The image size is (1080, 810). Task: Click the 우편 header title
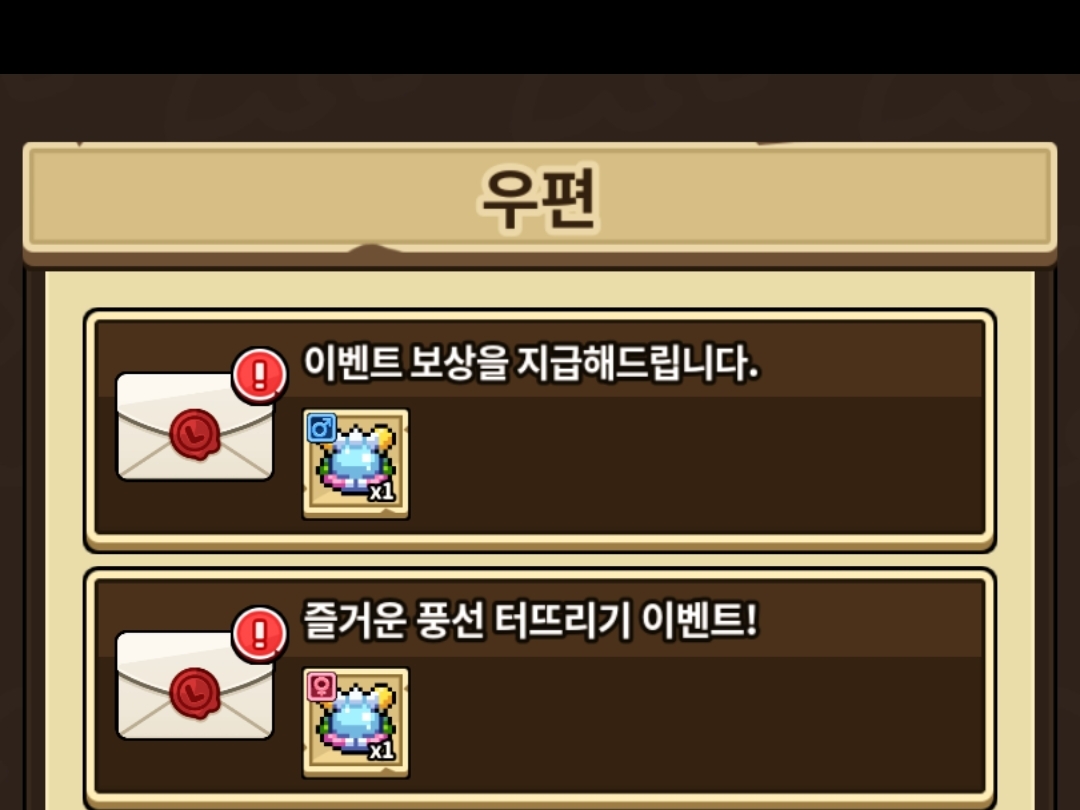click(539, 198)
